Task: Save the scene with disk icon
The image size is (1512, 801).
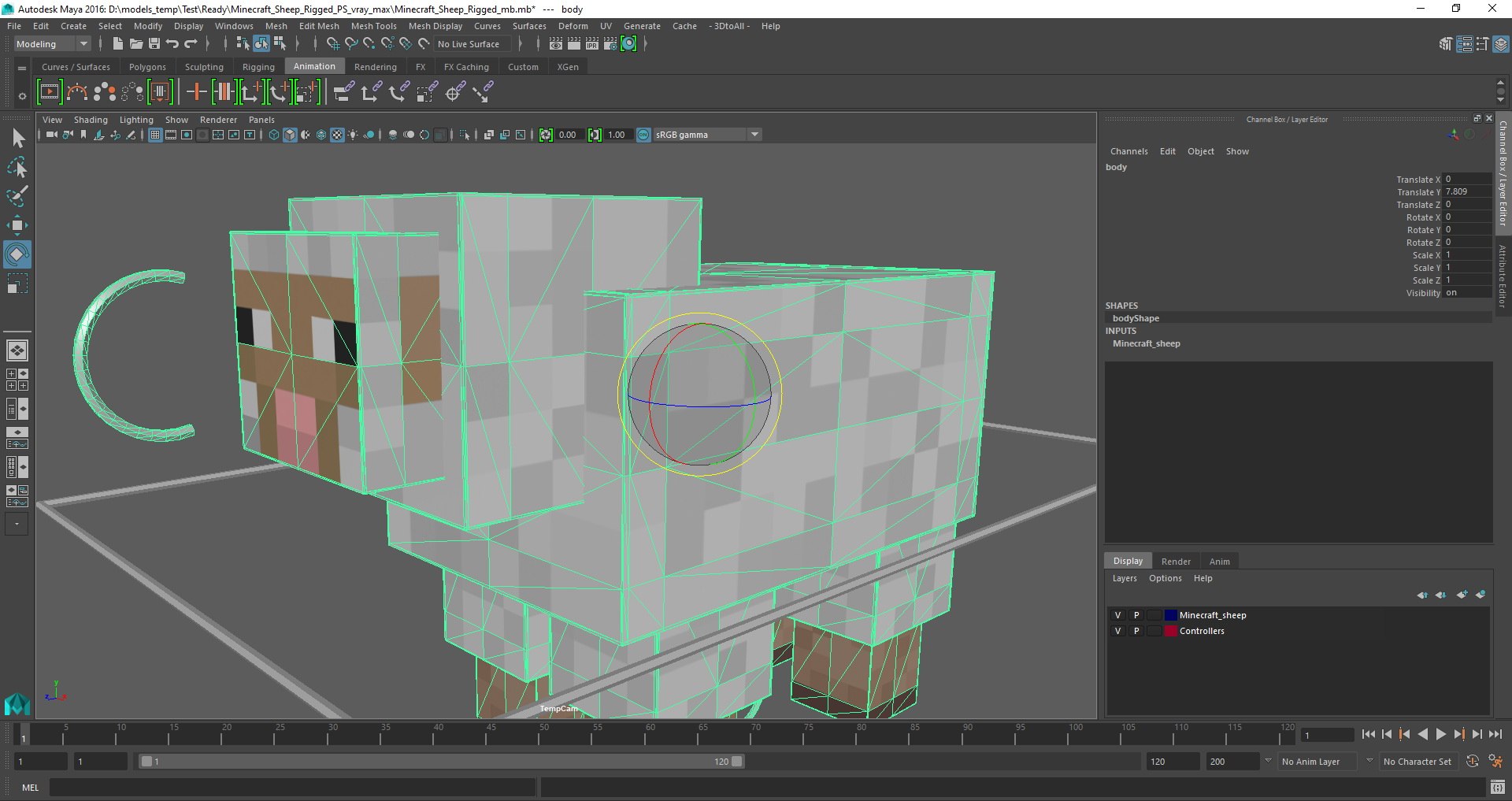Action: (154, 44)
